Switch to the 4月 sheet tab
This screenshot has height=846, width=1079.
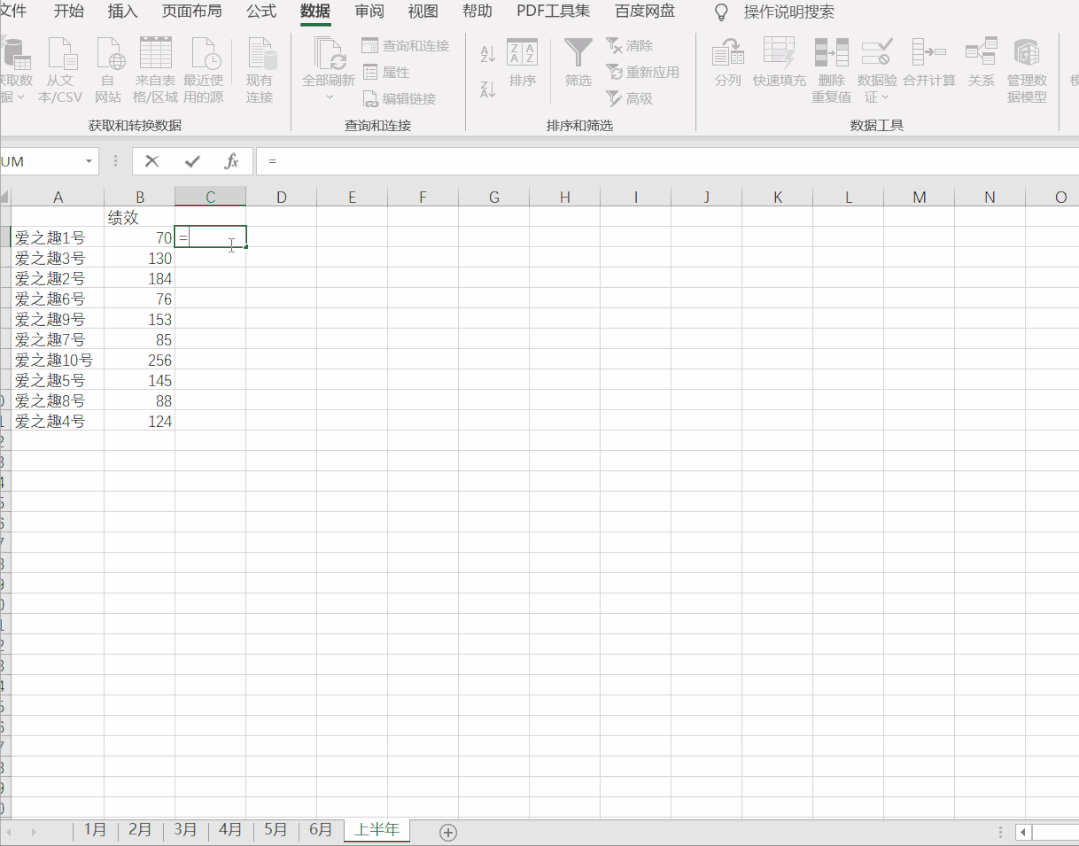click(231, 829)
